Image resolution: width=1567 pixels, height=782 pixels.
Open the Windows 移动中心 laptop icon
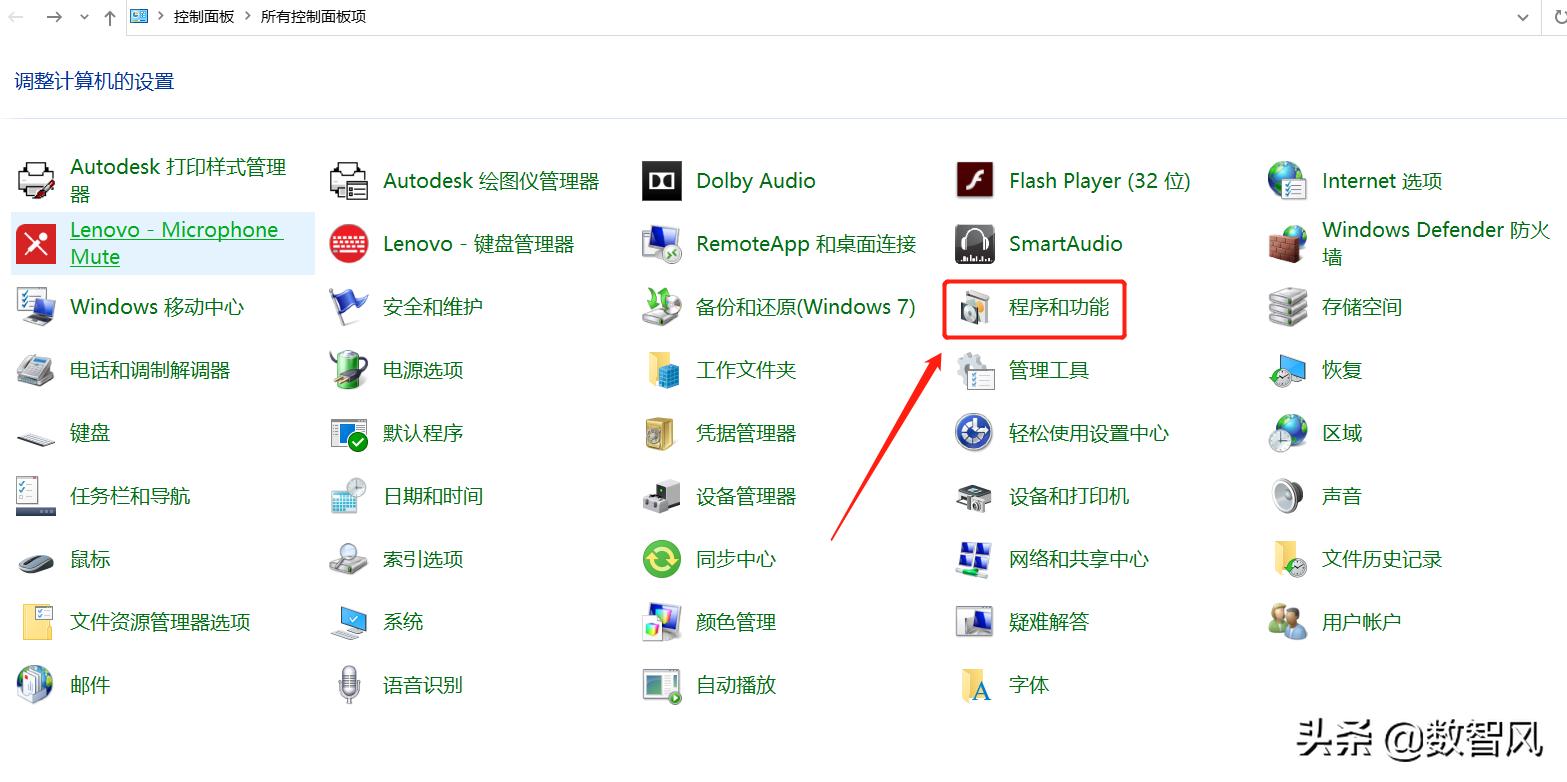36,307
